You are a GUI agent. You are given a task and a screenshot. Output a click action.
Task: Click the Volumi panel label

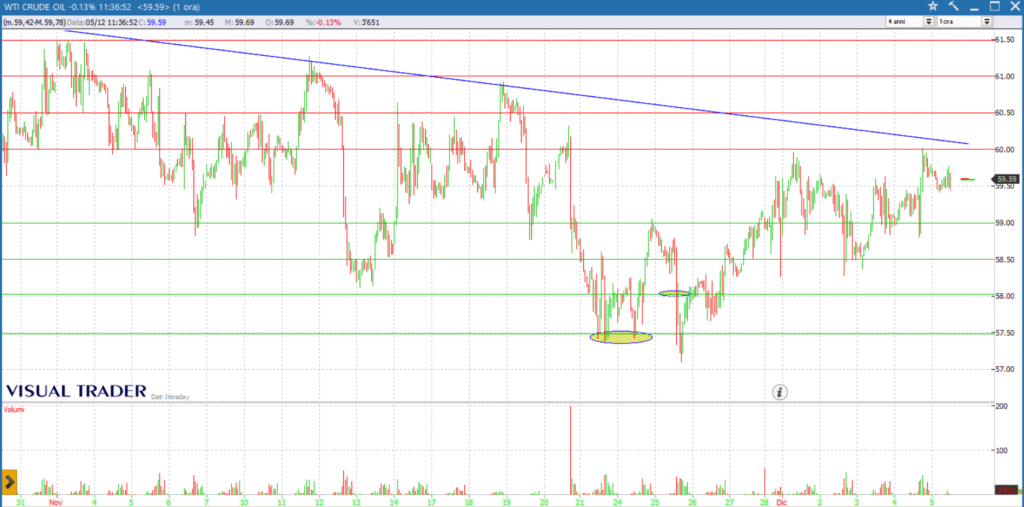coord(12,409)
